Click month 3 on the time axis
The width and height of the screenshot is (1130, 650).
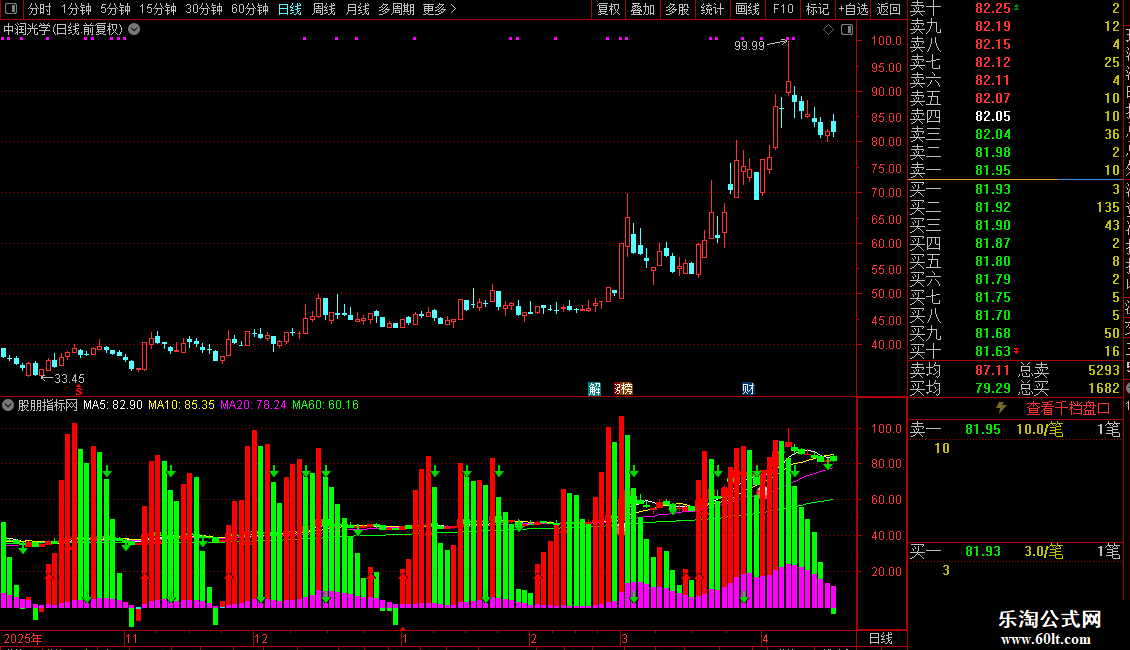coord(625,638)
